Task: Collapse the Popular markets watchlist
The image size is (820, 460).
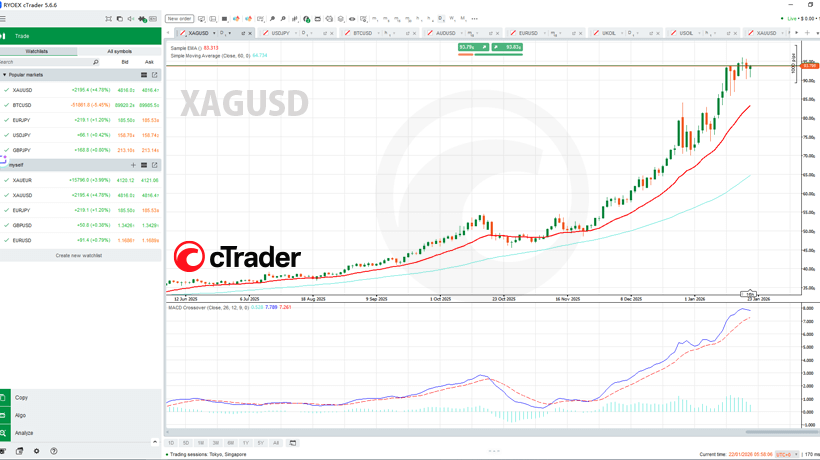Action: pyautogui.click(x=4, y=75)
